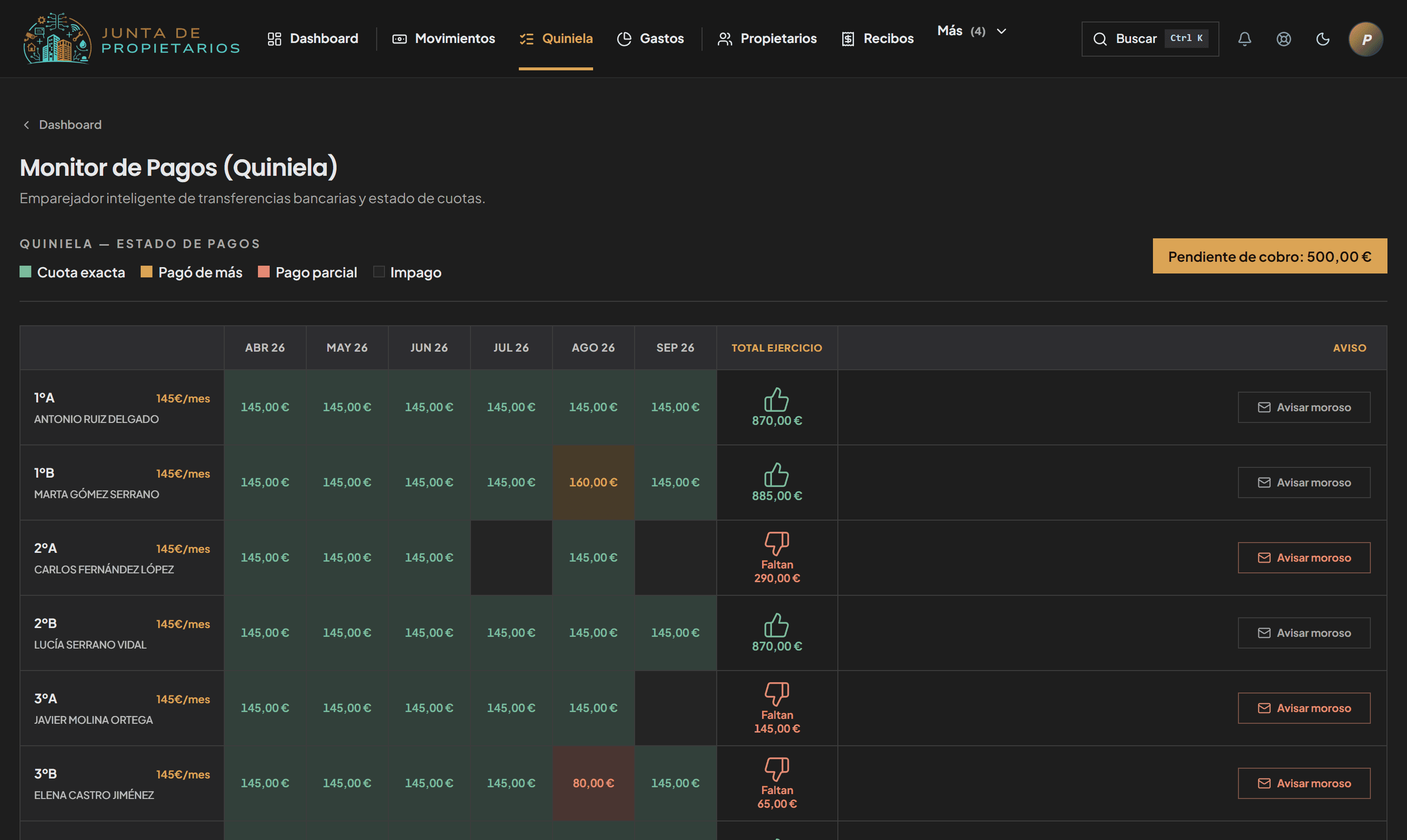1407x840 pixels.
Task: Focus the Buscar search field
Action: [x=1150, y=39]
